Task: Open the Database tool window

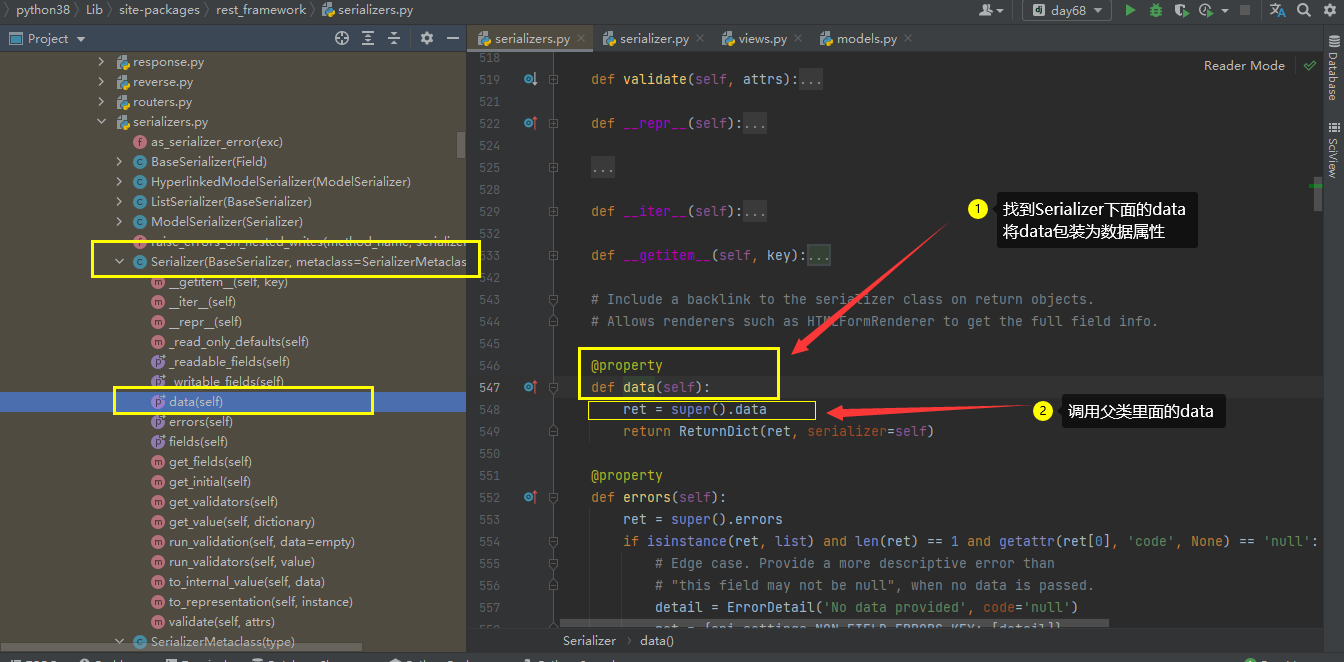Action: click(x=1332, y=66)
